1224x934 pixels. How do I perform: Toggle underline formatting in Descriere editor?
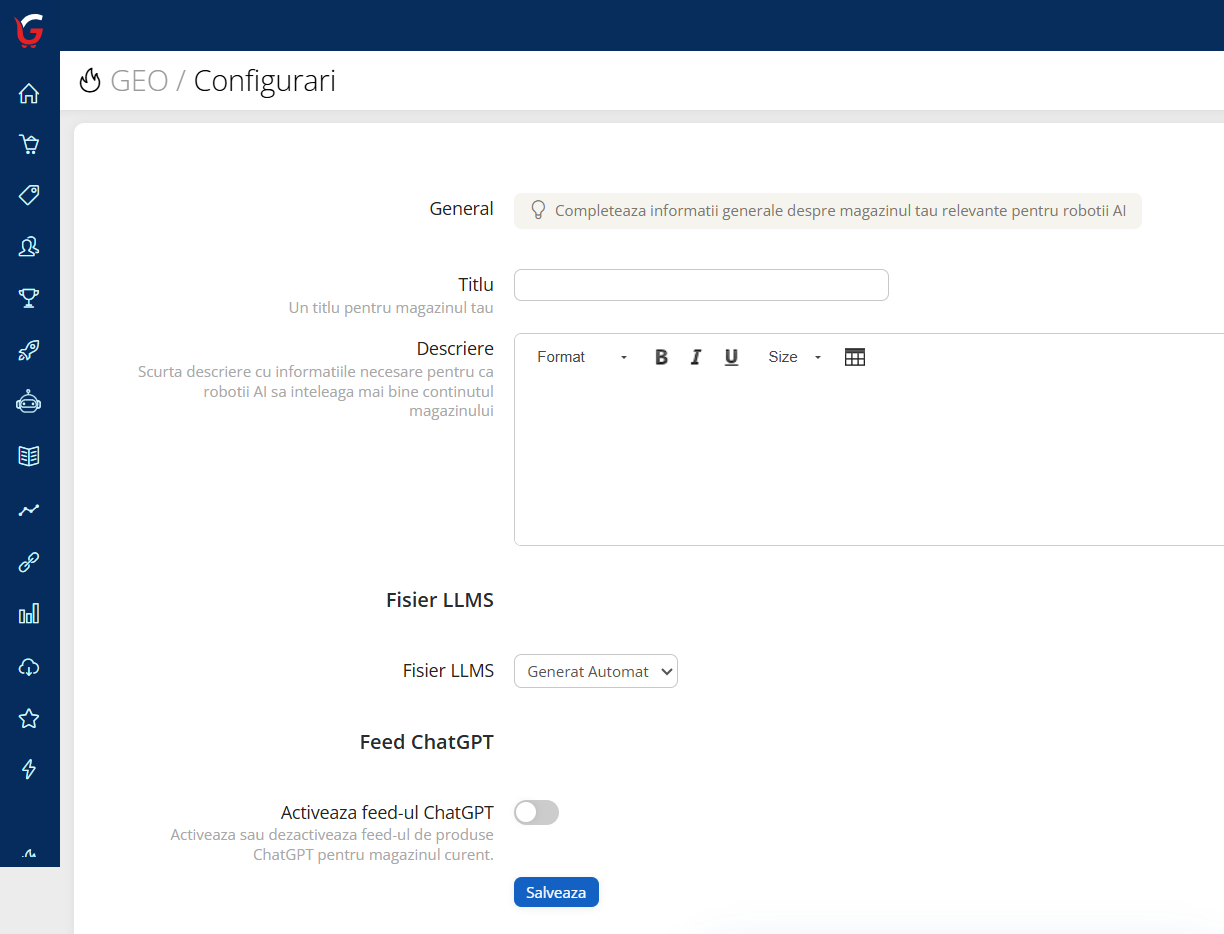tap(731, 357)
